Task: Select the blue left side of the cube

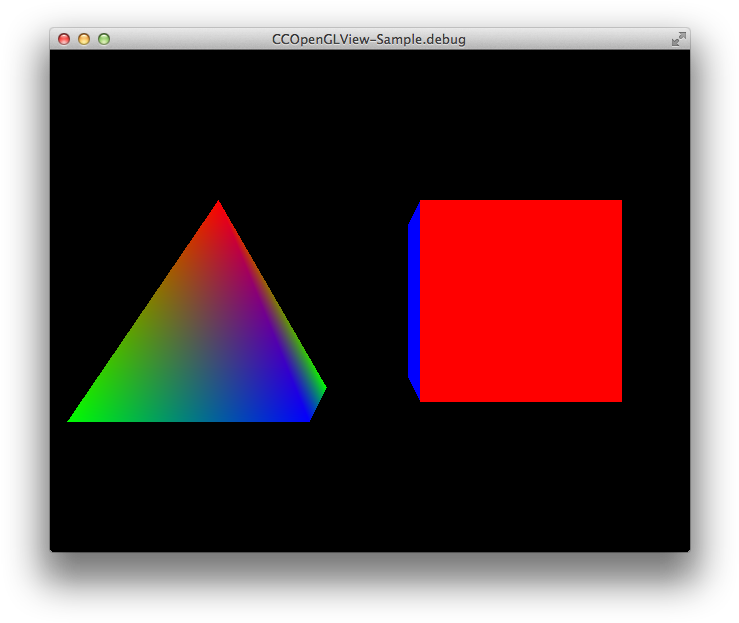Action: pos(413,300)
